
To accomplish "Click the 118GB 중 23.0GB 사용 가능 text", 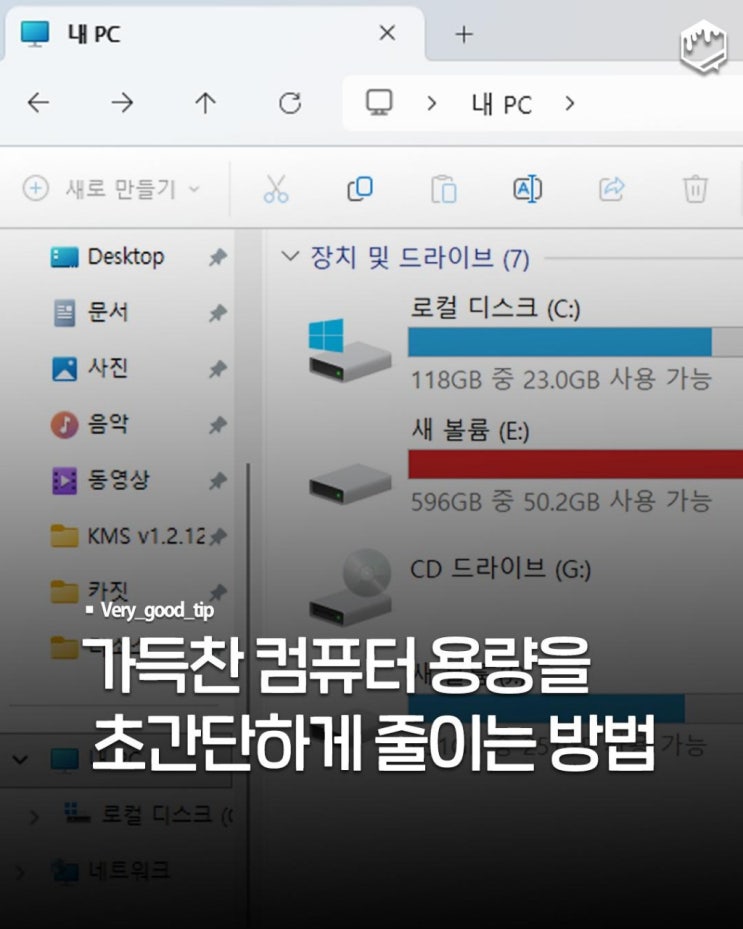I will 561,379.
